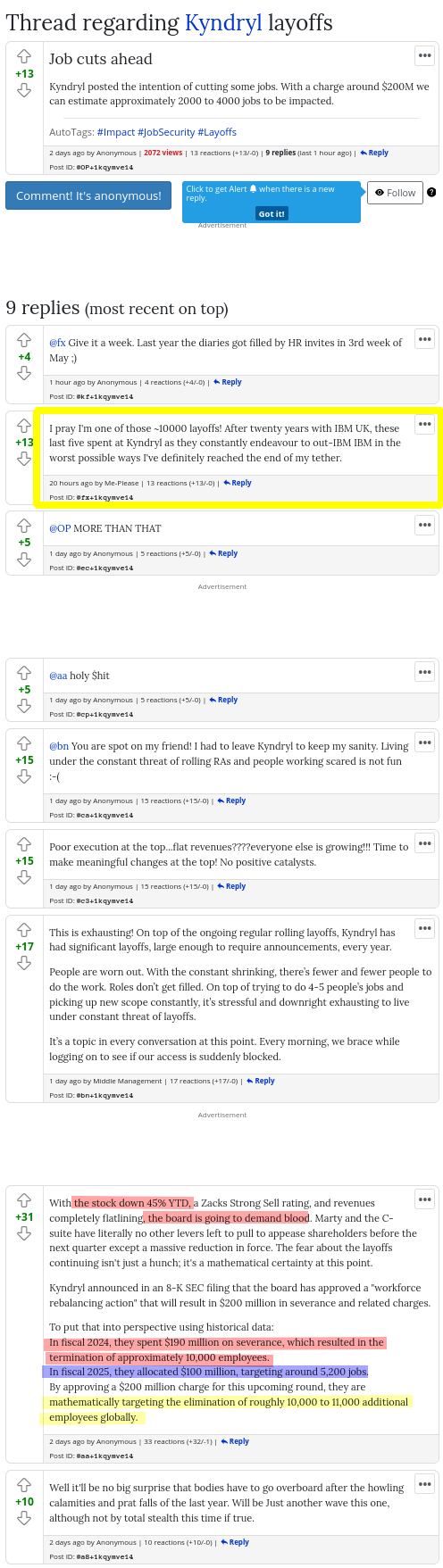This screenshot has width=443, height=1568.
Task: Toggle Follow with the eye icon
Action: pyautogui.click(x=395, y=193)
